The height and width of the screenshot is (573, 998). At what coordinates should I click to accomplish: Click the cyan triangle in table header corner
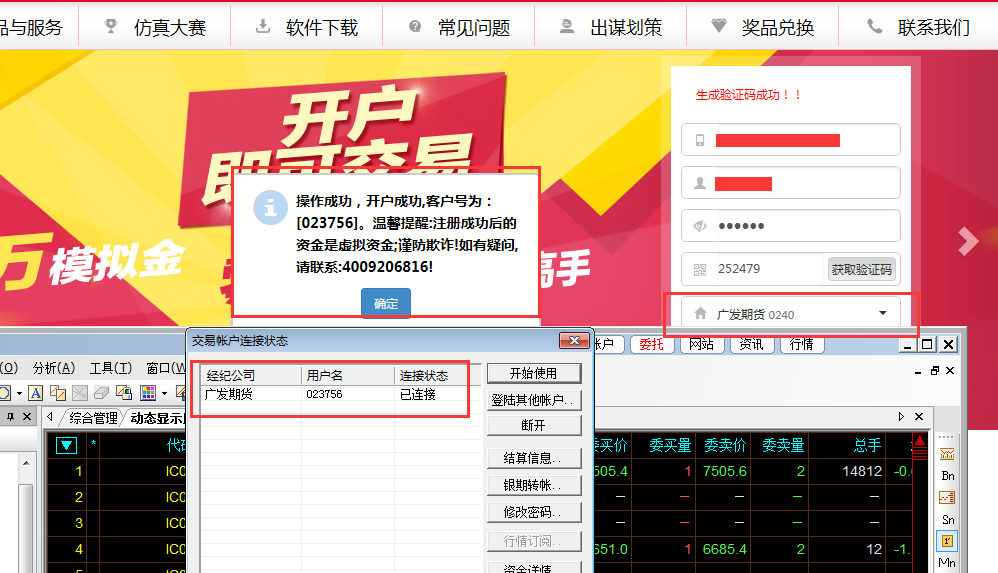pyautogui.click(x=67, y=446)
